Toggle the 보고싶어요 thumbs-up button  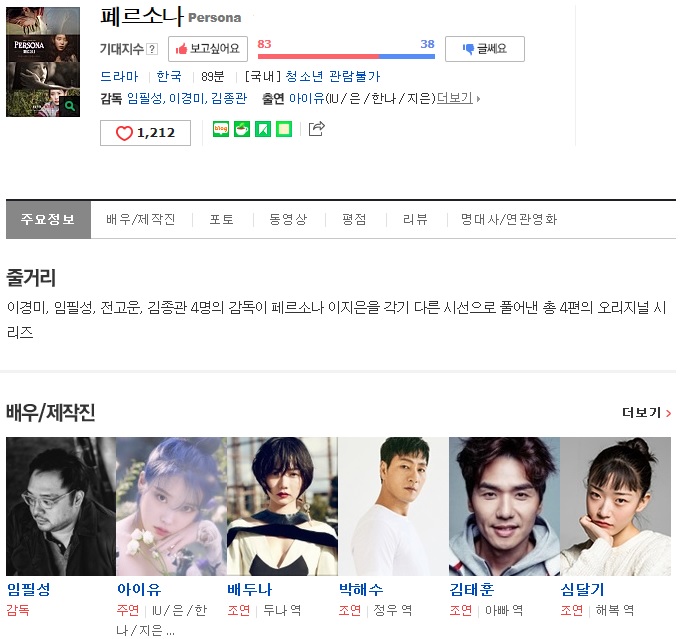[208, 49]
